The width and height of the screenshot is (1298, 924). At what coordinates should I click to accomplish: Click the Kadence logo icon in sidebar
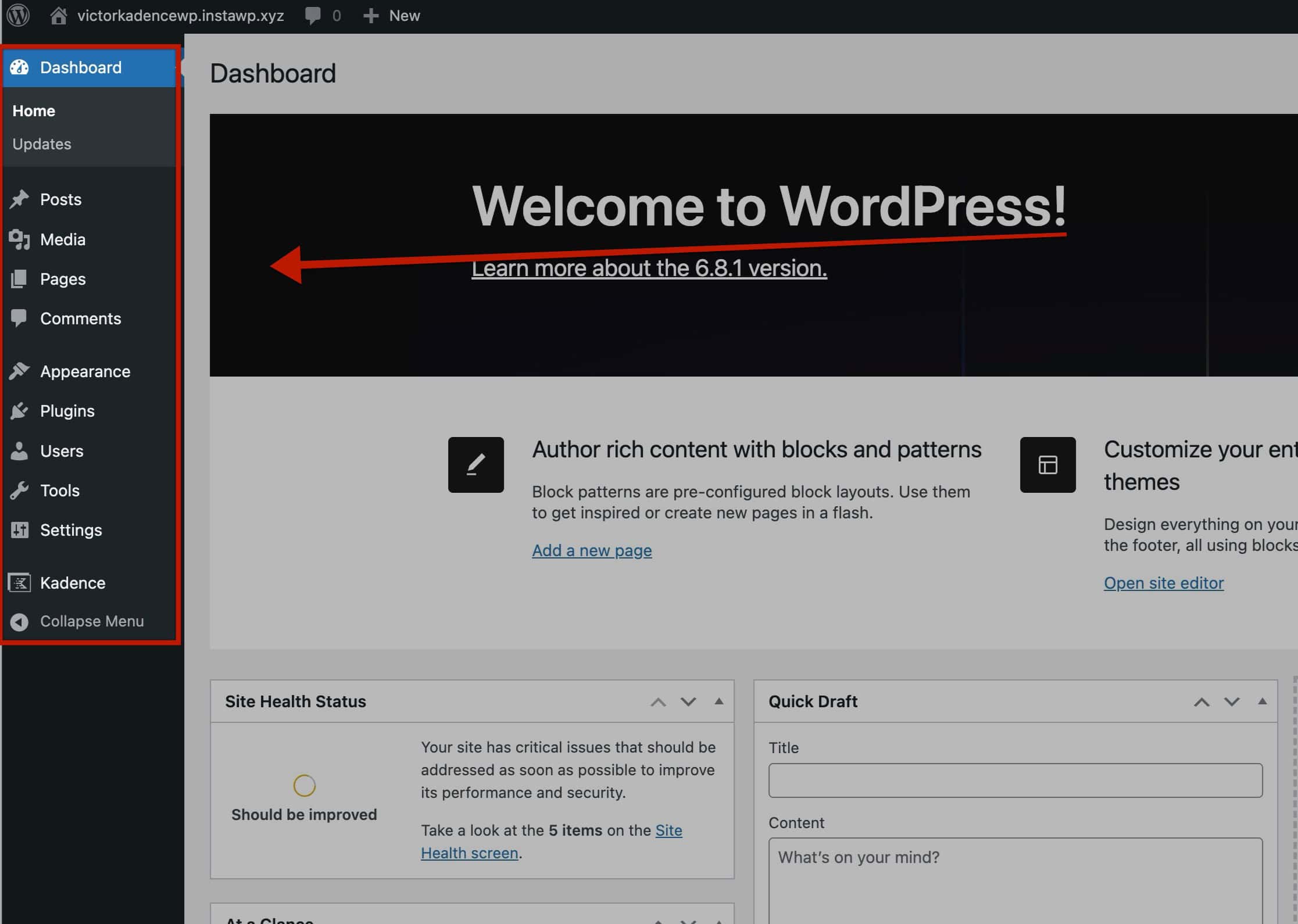[x=19, y=583]
